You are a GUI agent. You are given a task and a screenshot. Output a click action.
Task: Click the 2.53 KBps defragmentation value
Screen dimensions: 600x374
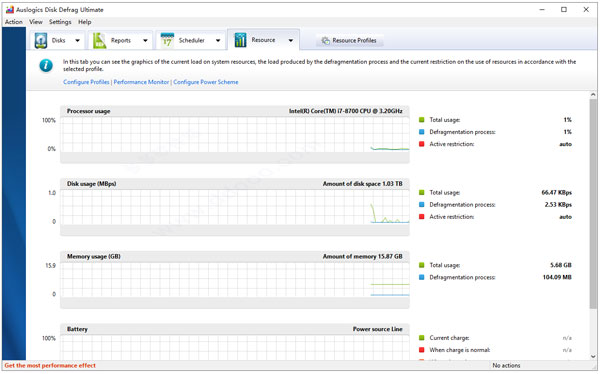tap(558, 204)
